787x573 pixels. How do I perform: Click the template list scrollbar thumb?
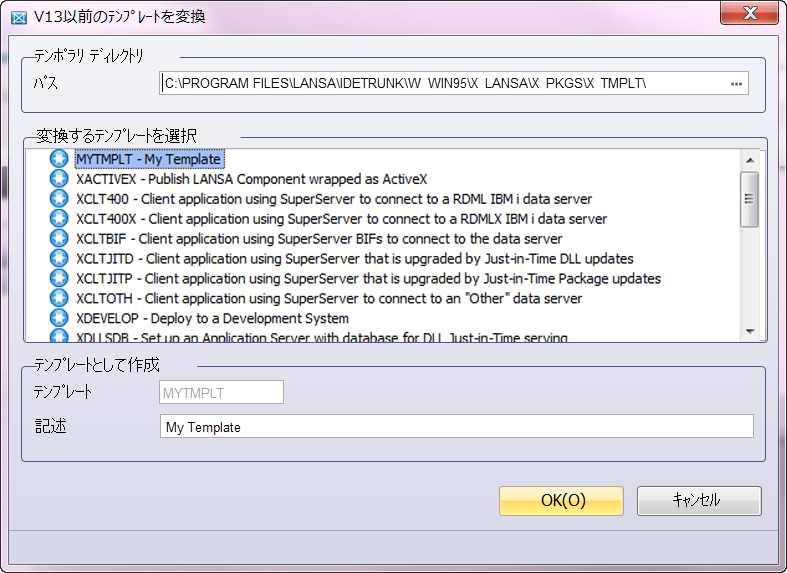click(749, 199)
